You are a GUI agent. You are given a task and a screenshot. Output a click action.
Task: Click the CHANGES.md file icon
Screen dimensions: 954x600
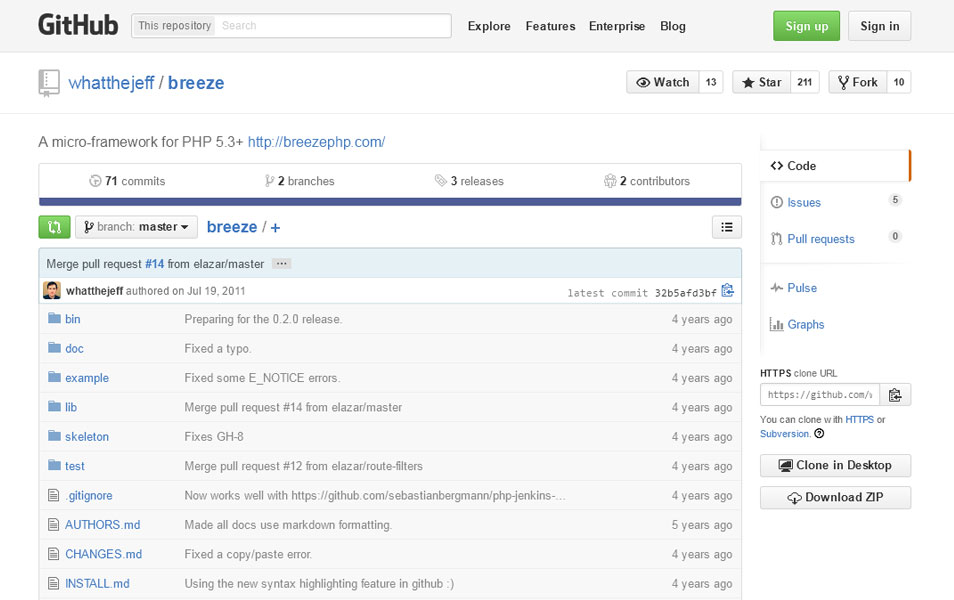click(54, 554)
